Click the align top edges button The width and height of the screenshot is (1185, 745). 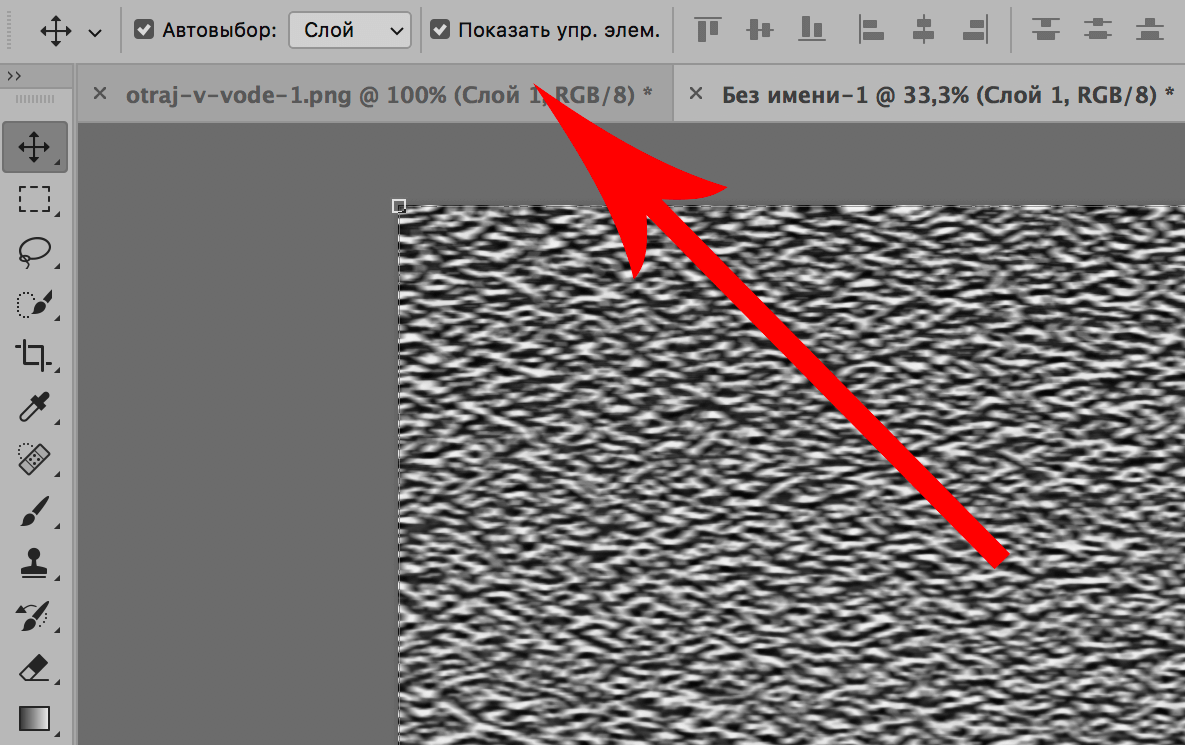click(708, 30)
